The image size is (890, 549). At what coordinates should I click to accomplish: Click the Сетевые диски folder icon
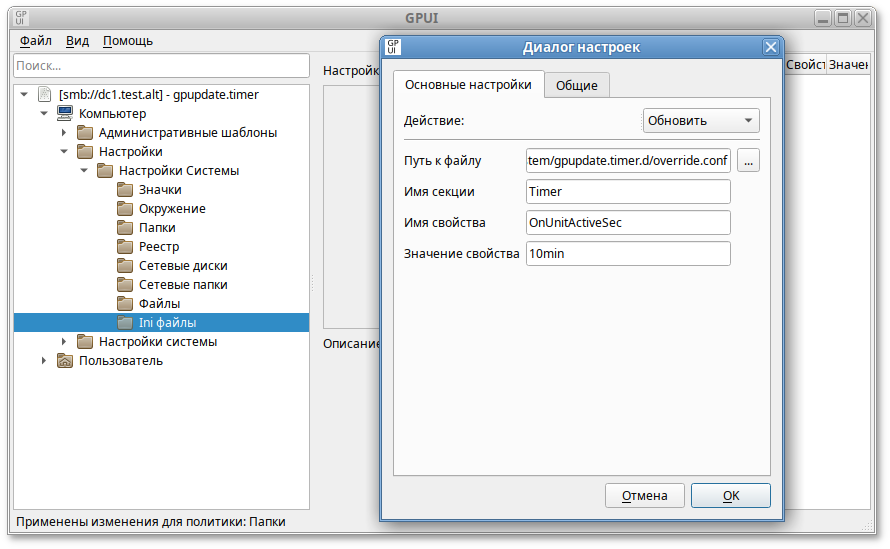coord(124,266)
